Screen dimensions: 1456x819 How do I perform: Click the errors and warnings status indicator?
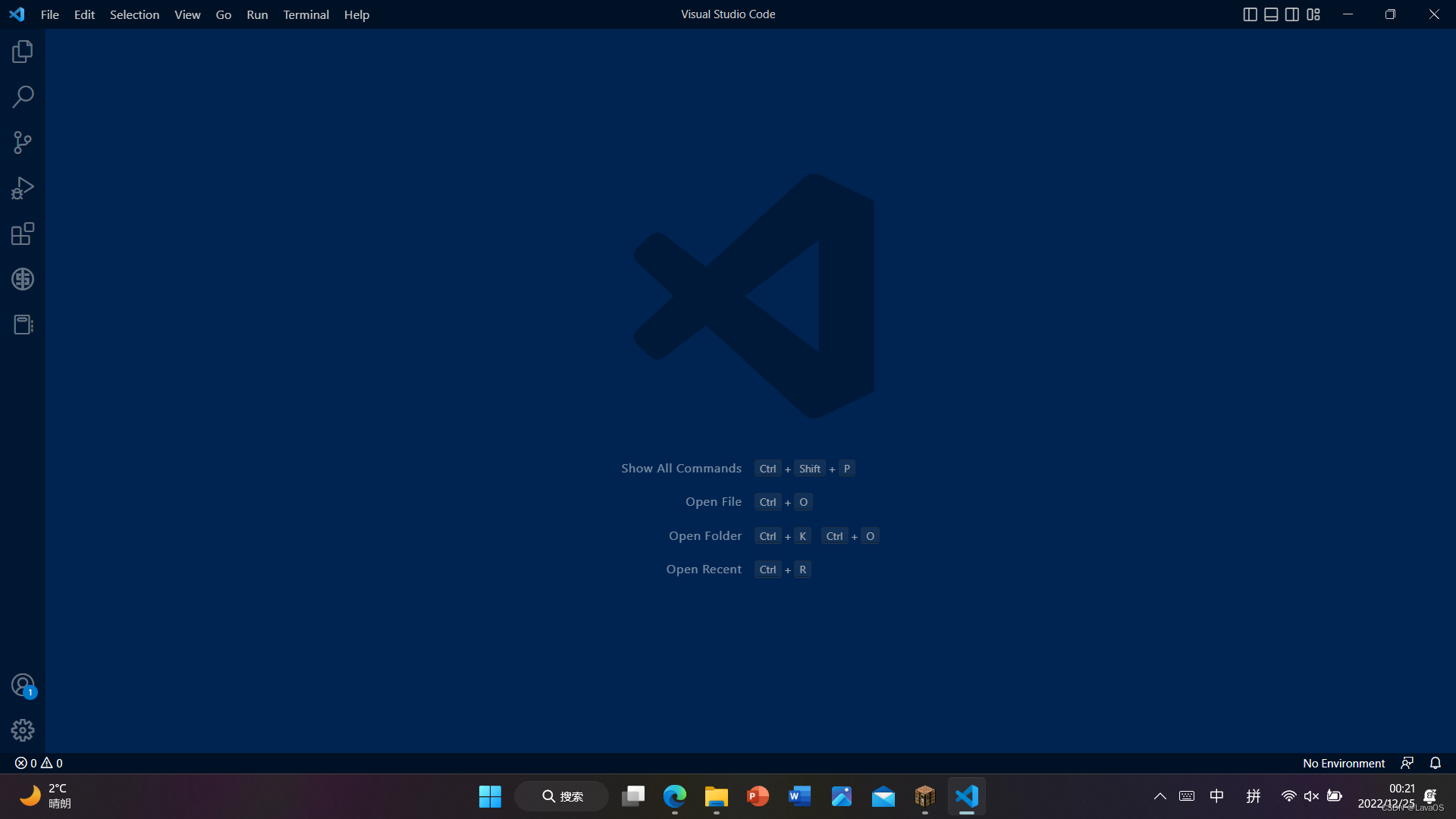(39, 763)
